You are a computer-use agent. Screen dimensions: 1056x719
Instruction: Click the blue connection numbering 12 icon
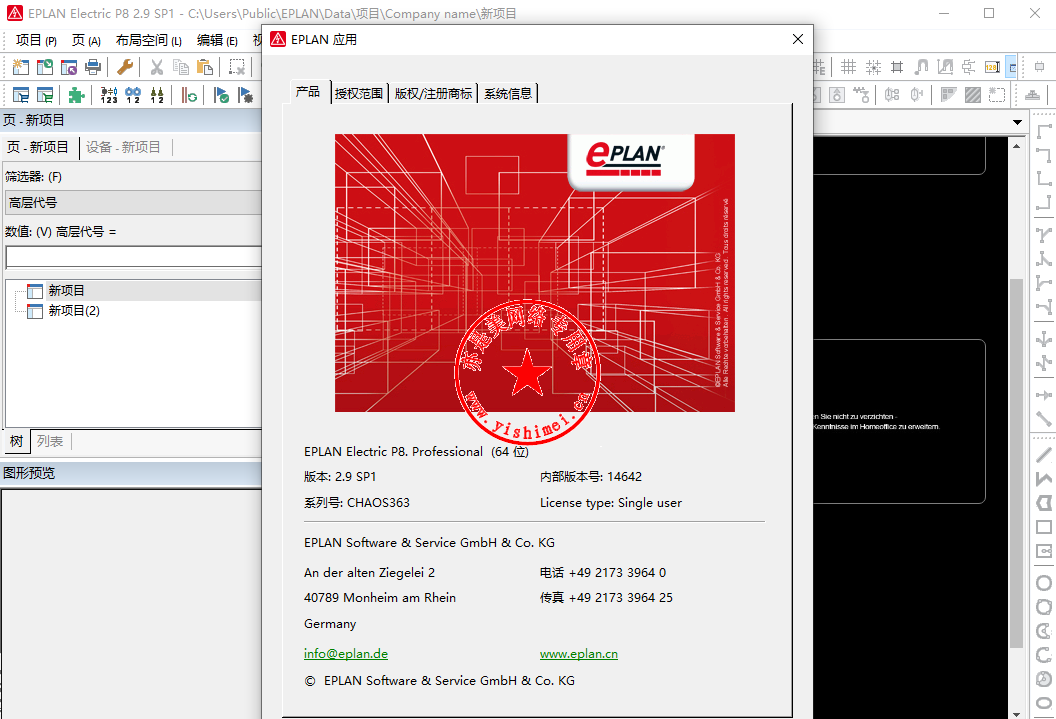point(133,95)
